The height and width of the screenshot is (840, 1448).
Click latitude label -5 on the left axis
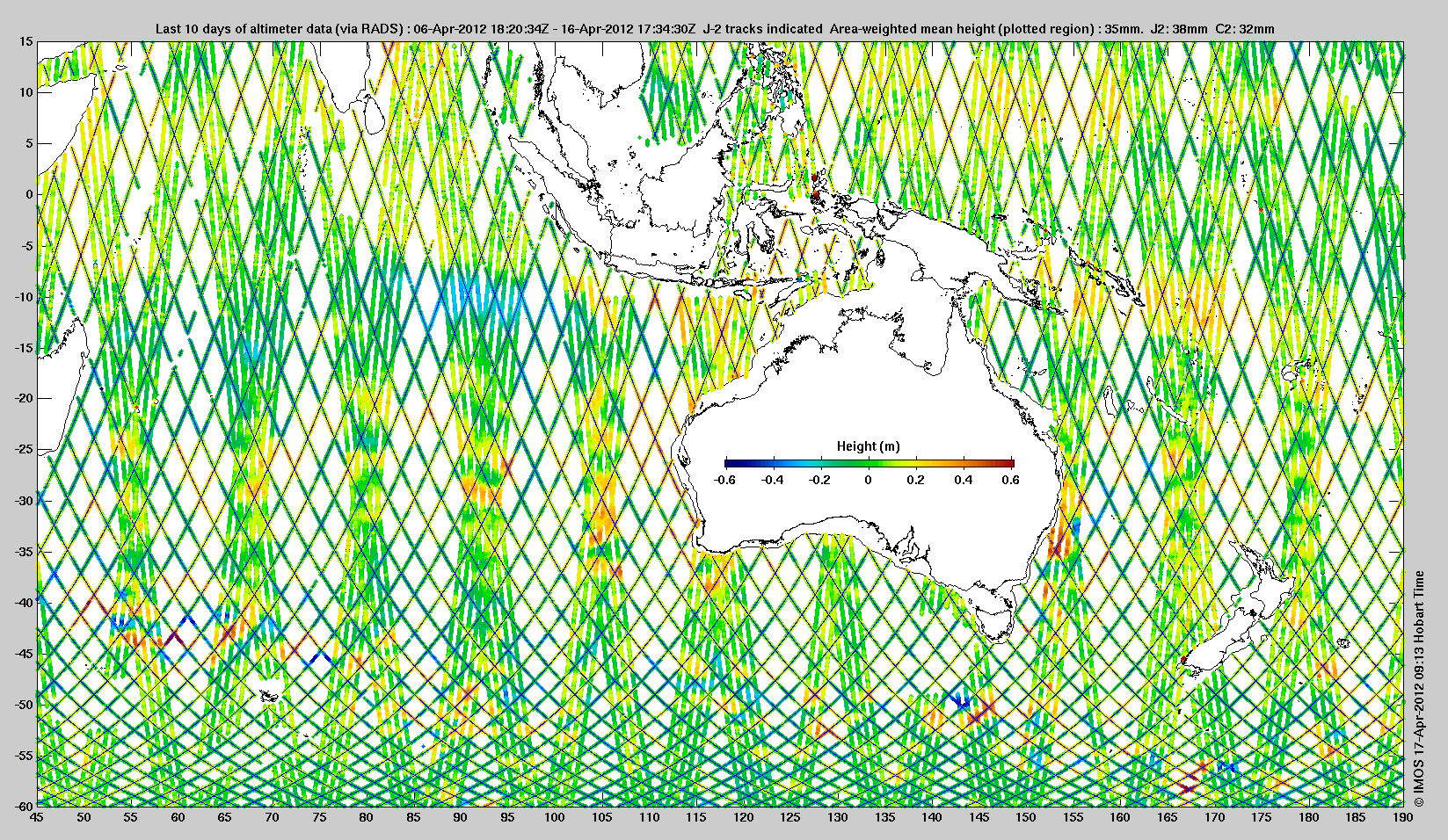coord(26,245)
